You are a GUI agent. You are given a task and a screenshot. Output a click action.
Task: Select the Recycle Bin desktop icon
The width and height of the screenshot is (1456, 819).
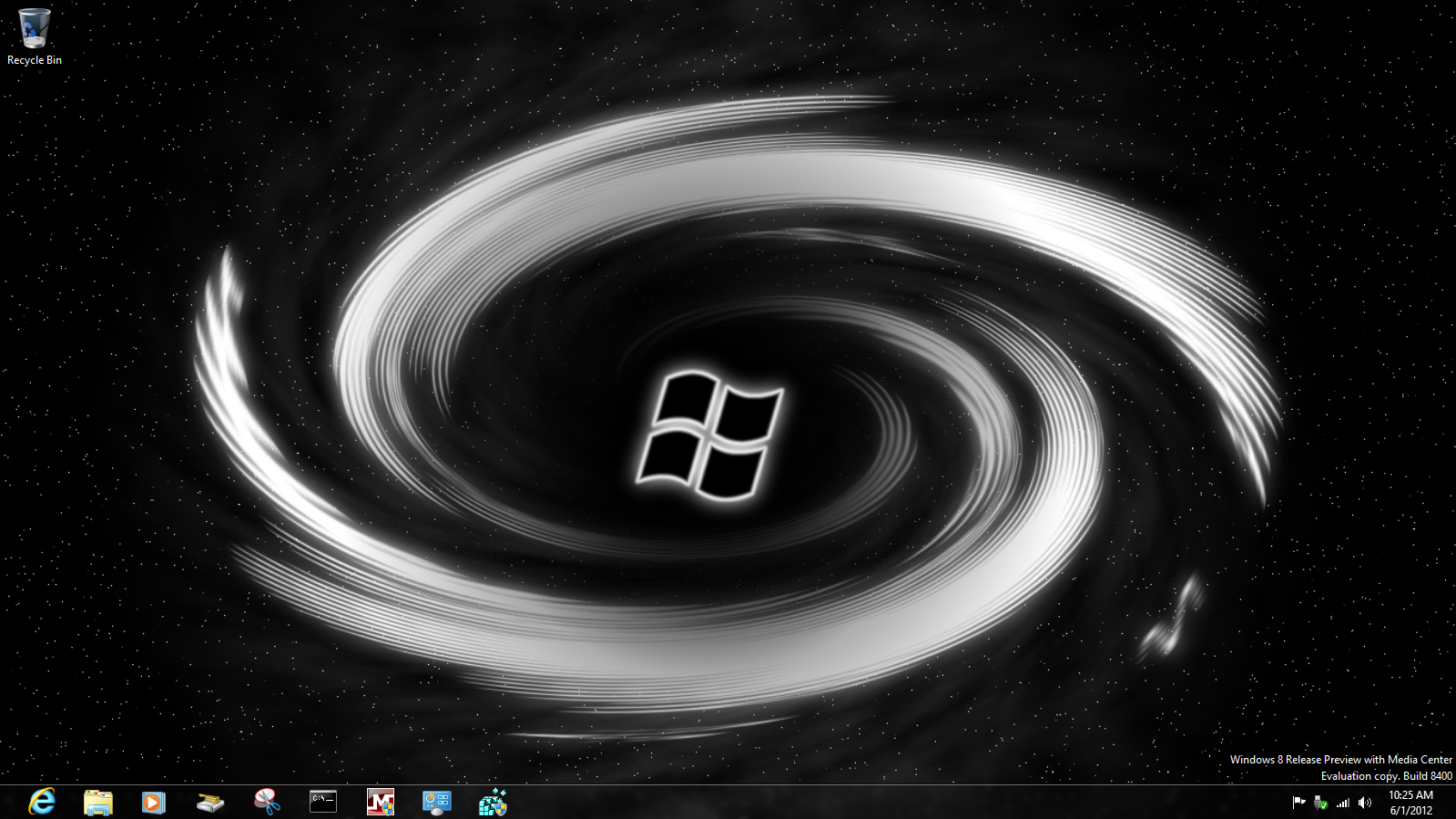click(35, 28)
